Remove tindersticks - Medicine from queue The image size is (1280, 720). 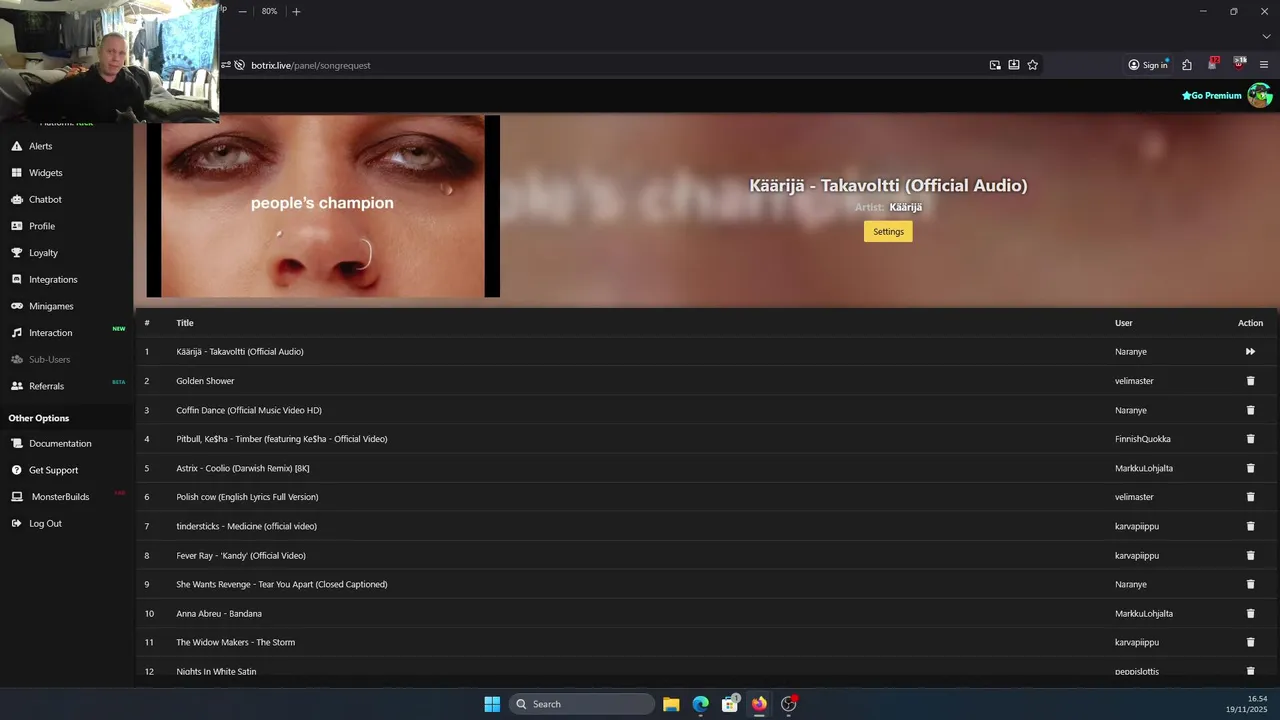click(1250, 526)
